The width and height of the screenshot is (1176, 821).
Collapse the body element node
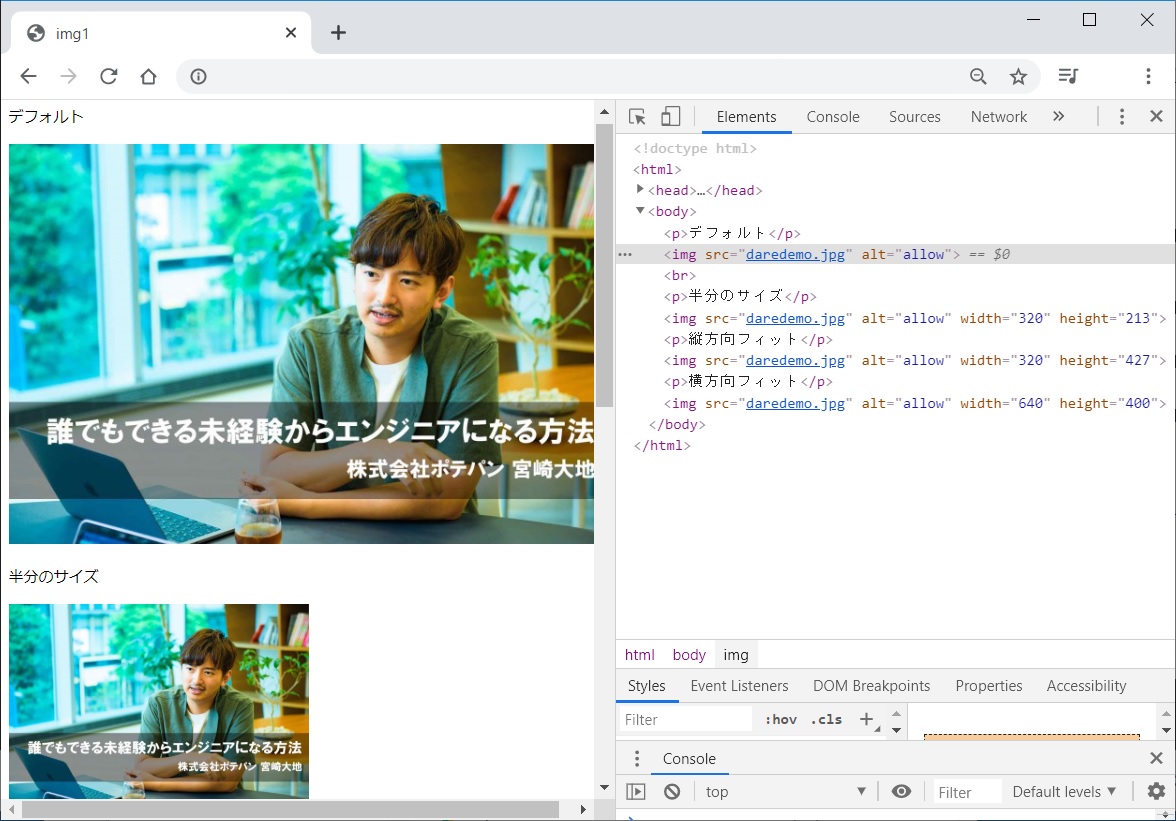point(640,211)
